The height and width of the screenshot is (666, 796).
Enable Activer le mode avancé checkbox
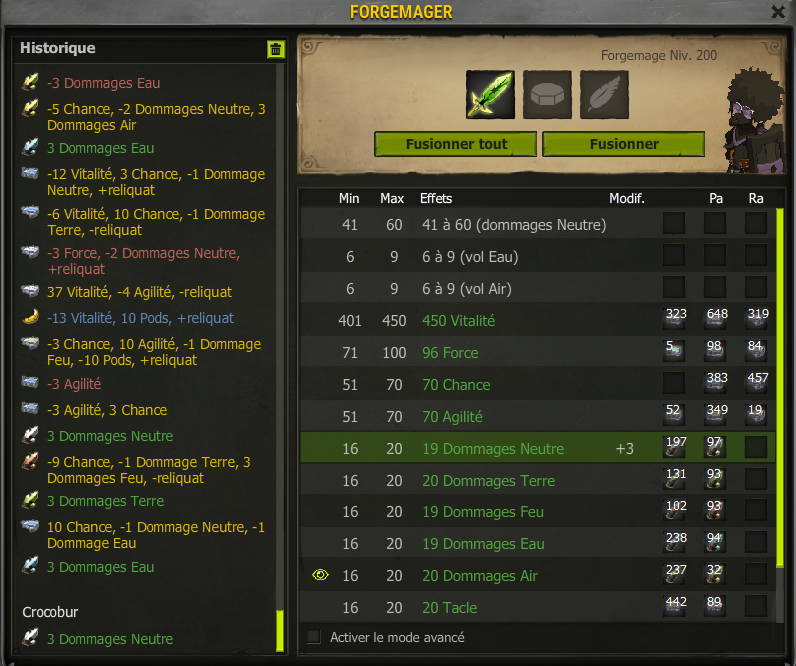tap(314, 637)
